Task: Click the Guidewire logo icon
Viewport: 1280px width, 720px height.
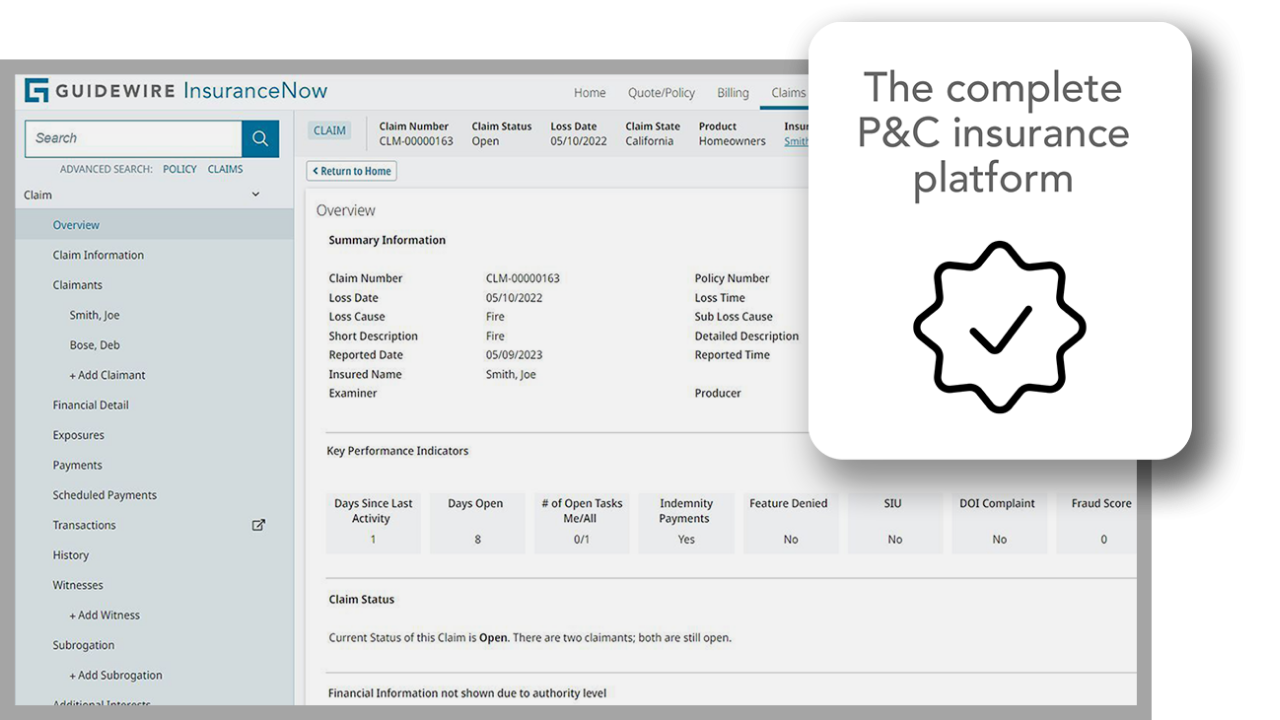Action: tap(37, 91)
